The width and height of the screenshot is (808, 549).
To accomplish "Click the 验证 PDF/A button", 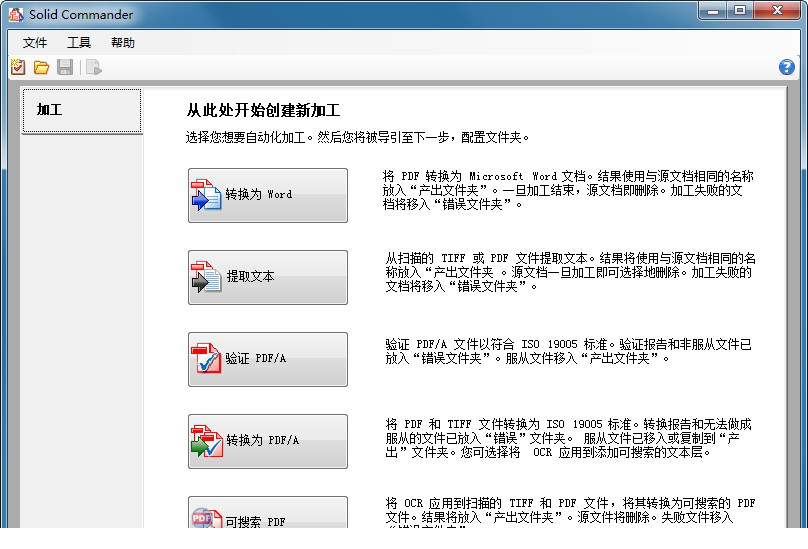I will 268,359.
